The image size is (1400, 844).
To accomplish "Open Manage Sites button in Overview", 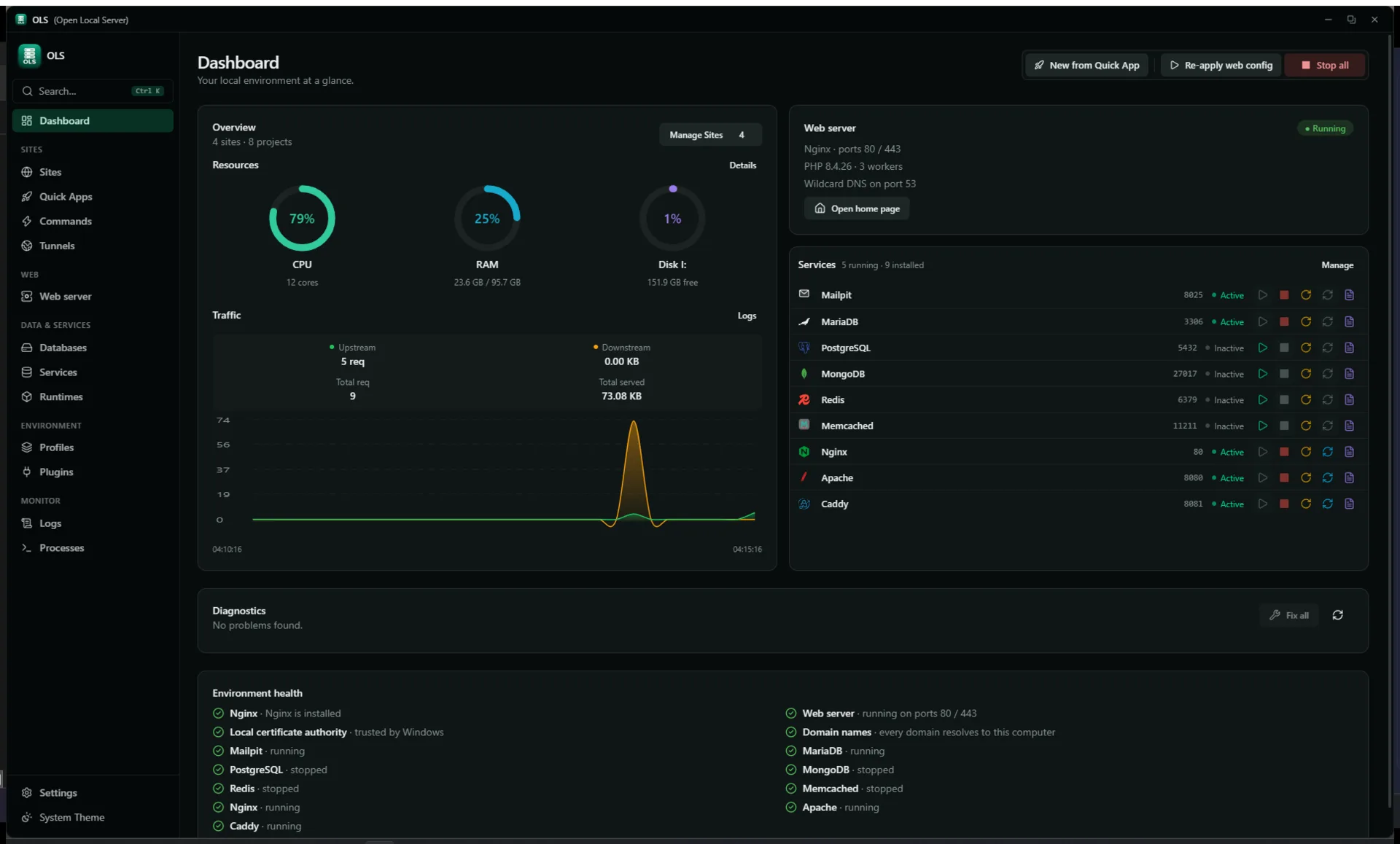I will pyautogui.click(x=710, y=135).
